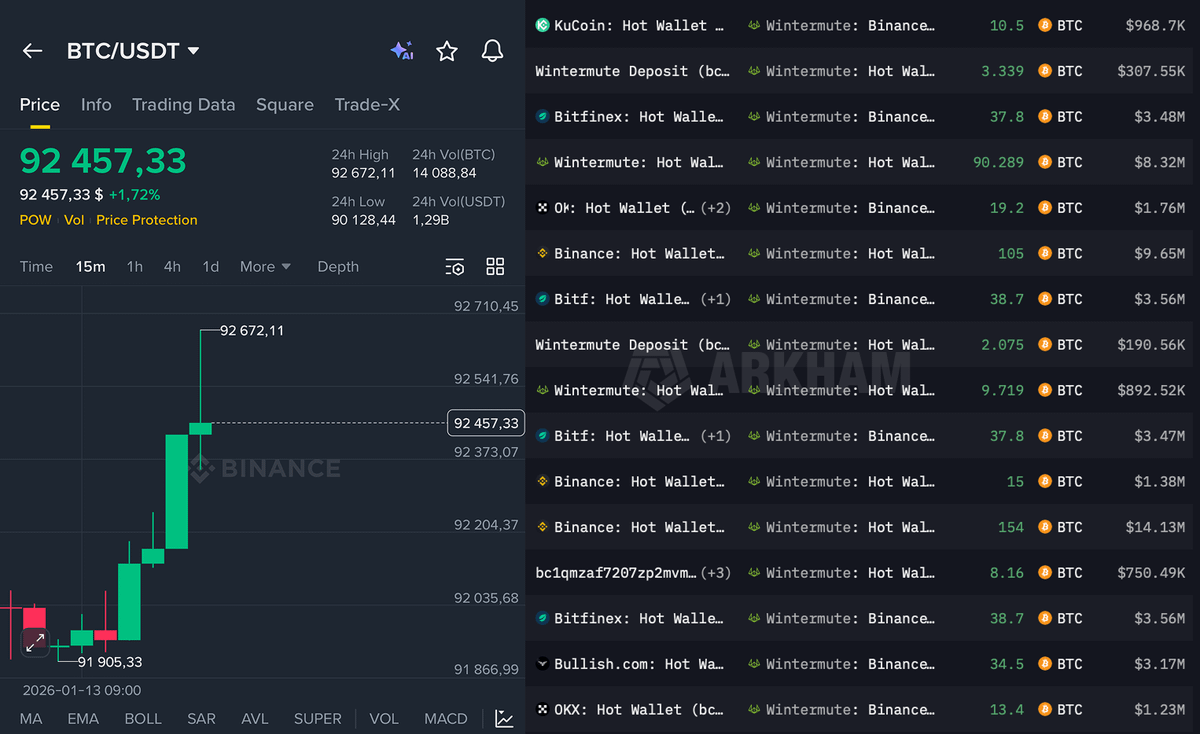Click the Price Protection tag
This screenshot has width=1200, height=734.
147,220
